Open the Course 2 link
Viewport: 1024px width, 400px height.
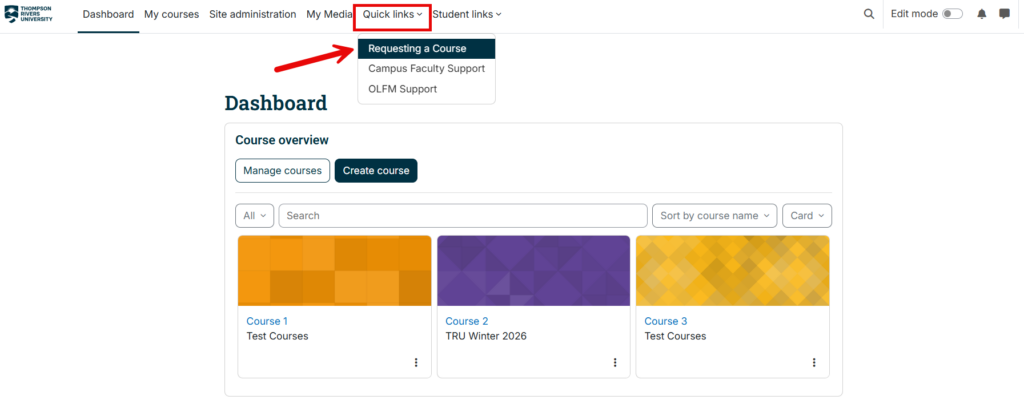[x=466, y=322]
